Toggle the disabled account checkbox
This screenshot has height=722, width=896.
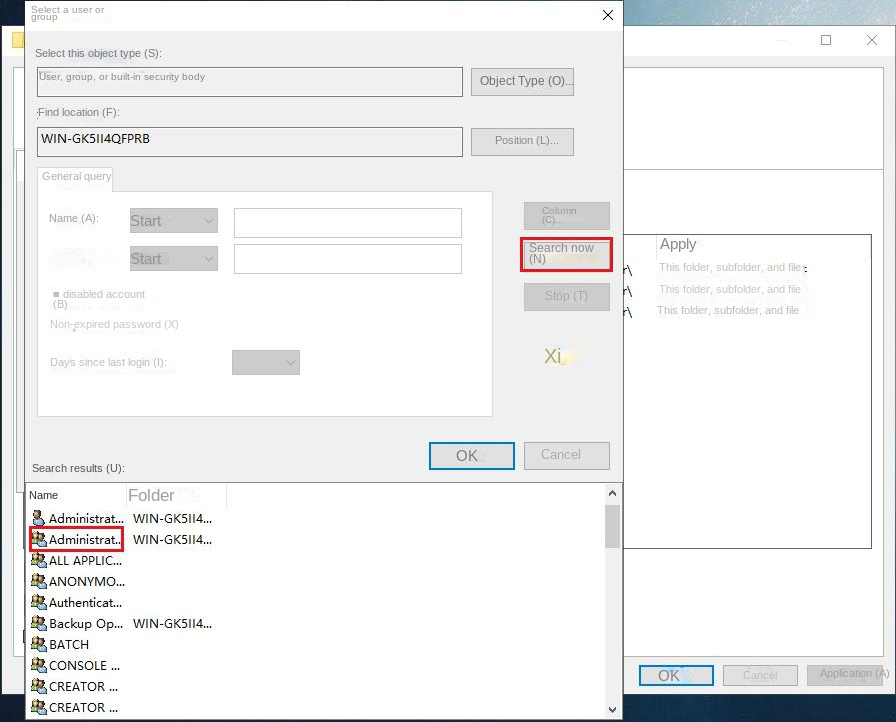(56, 294)
